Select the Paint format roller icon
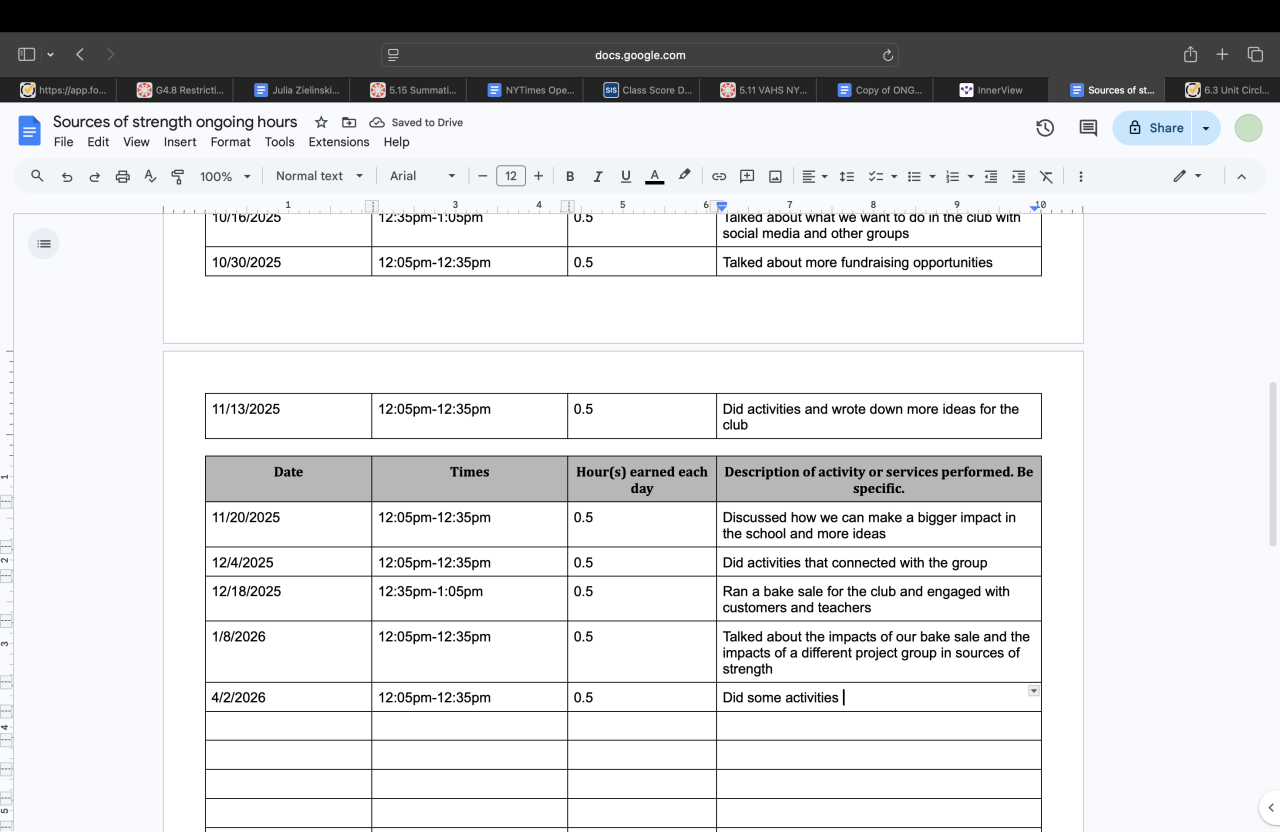This screenshot has height=832, width=1280. point(178,176)
